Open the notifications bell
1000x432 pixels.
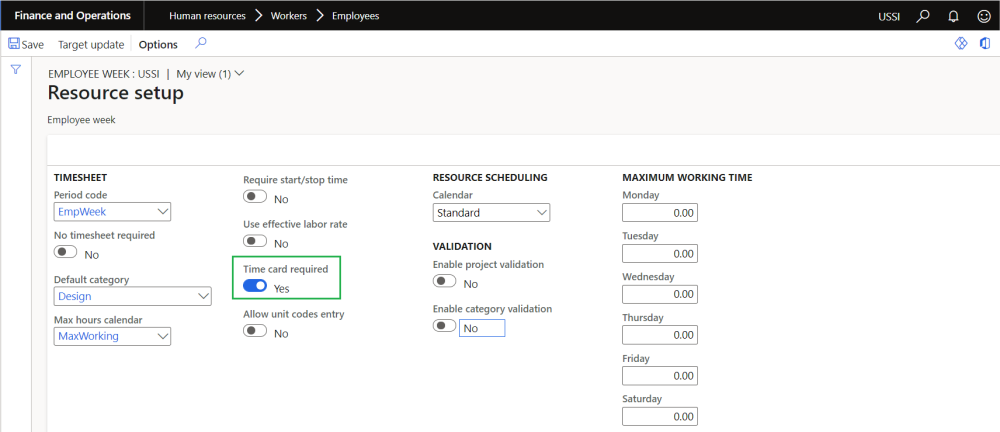(952, 16)
